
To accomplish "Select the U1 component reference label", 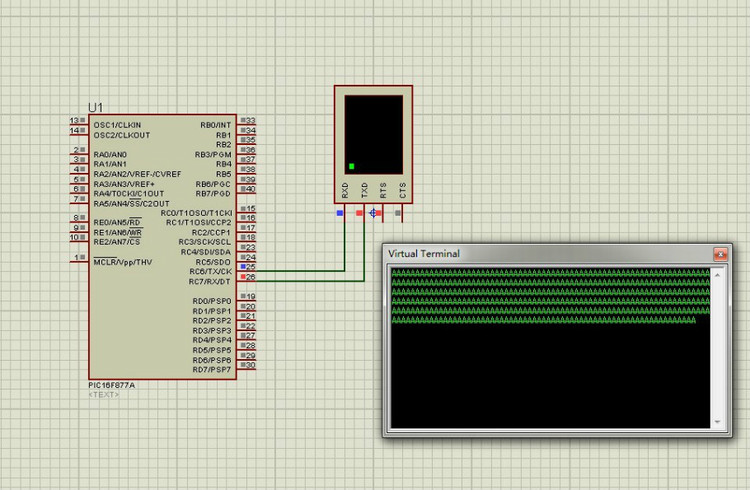I will point(96,107).
